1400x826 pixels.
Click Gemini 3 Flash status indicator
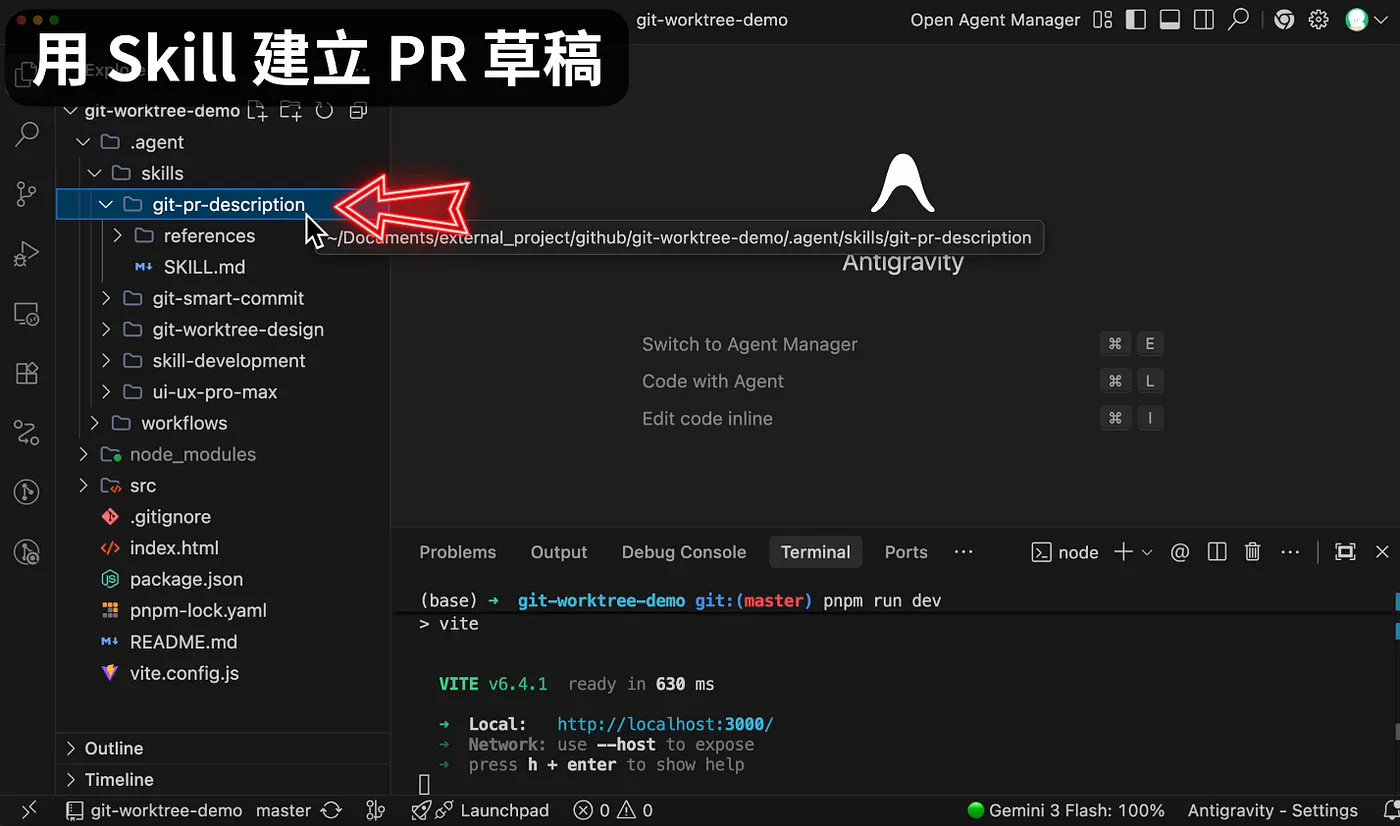1066,810
